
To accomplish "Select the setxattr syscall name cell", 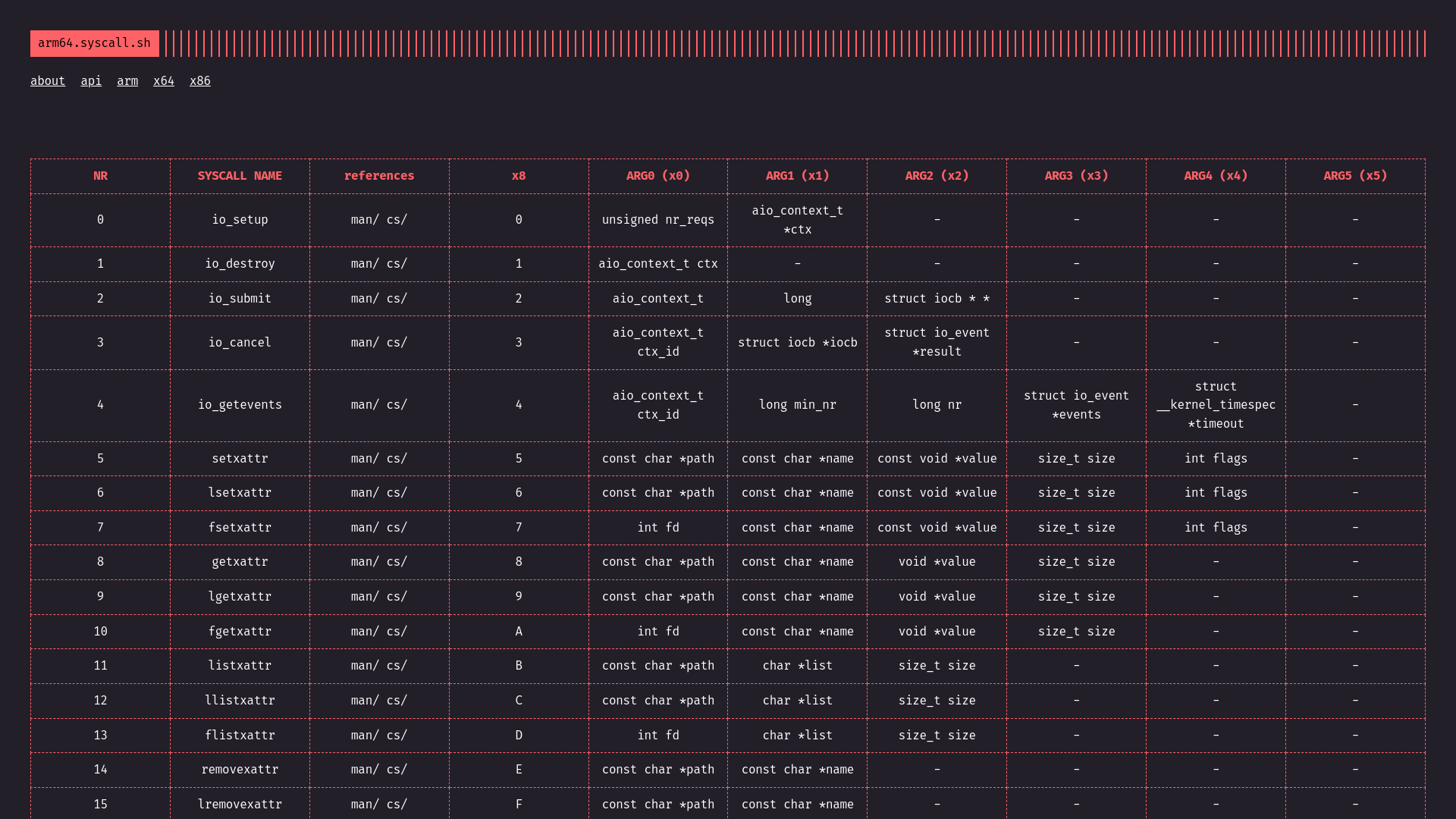I will 240,459.
